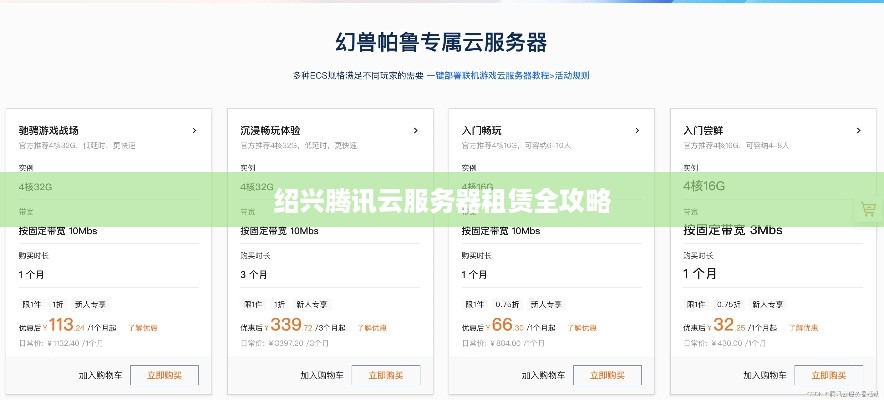Click 按固定带宽 10Mbs in the 驰骋游戏战场 card
The width and height of the screenshot is (884, 400).
tap(58, 230)
